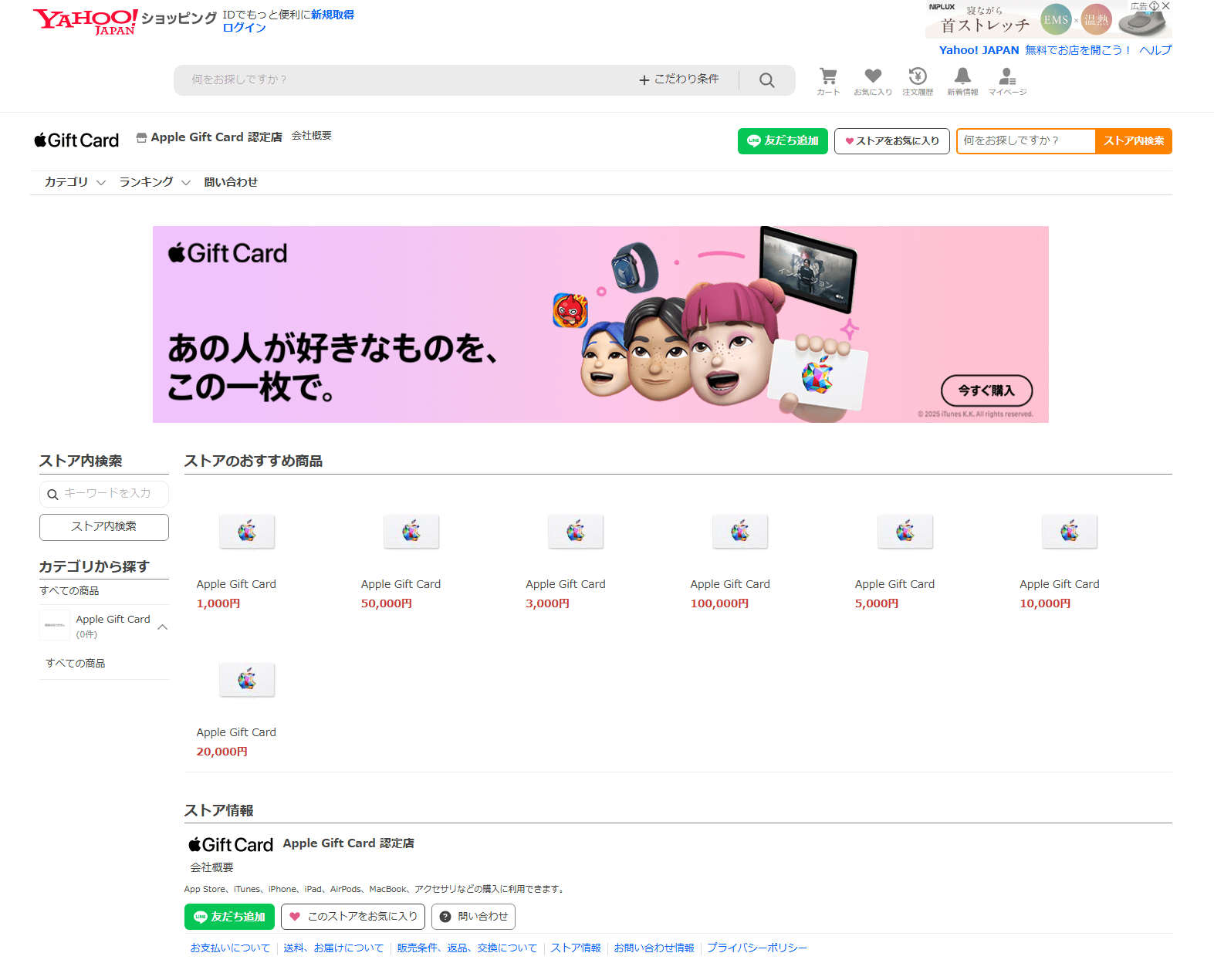
Task: Focus the store search field in header
Action: (1026, 141)
